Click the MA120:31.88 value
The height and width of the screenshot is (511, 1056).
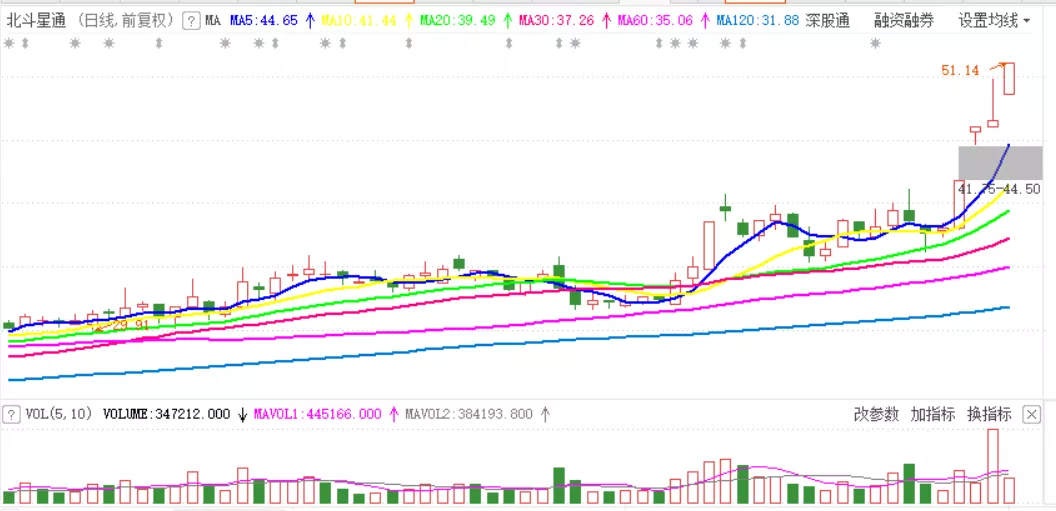point(758,21)
